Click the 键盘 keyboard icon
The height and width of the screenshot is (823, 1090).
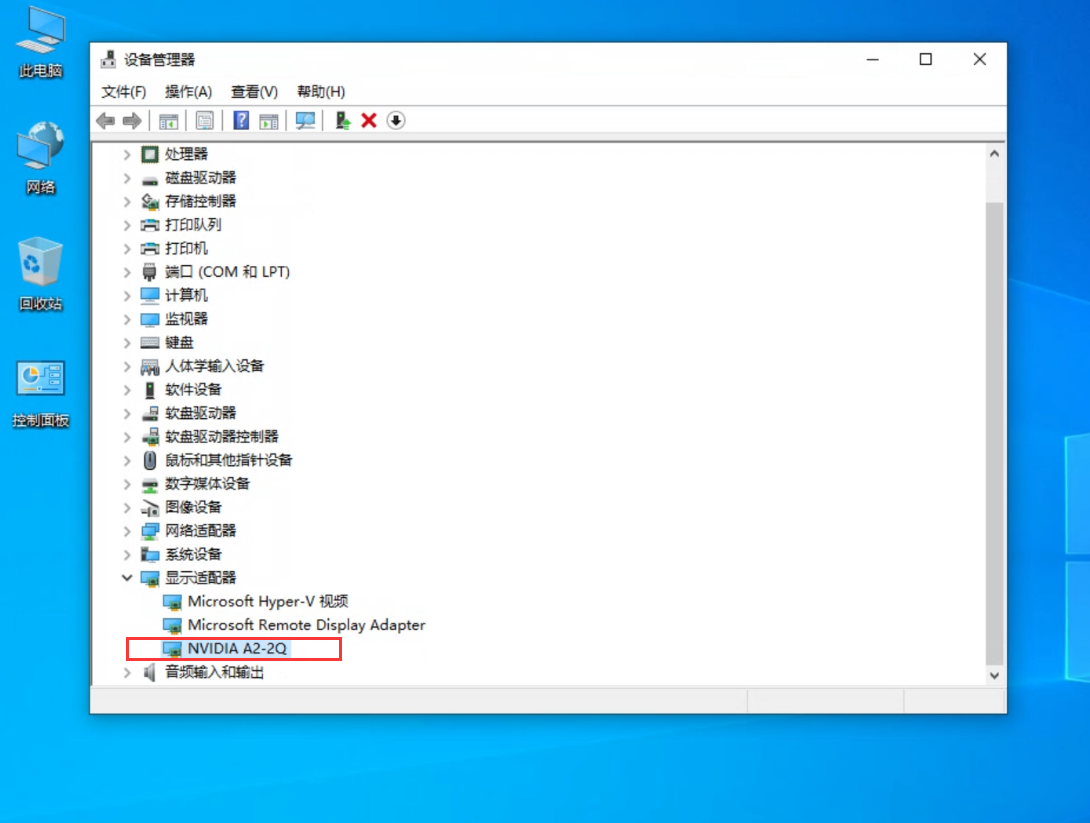click(149, 343)
